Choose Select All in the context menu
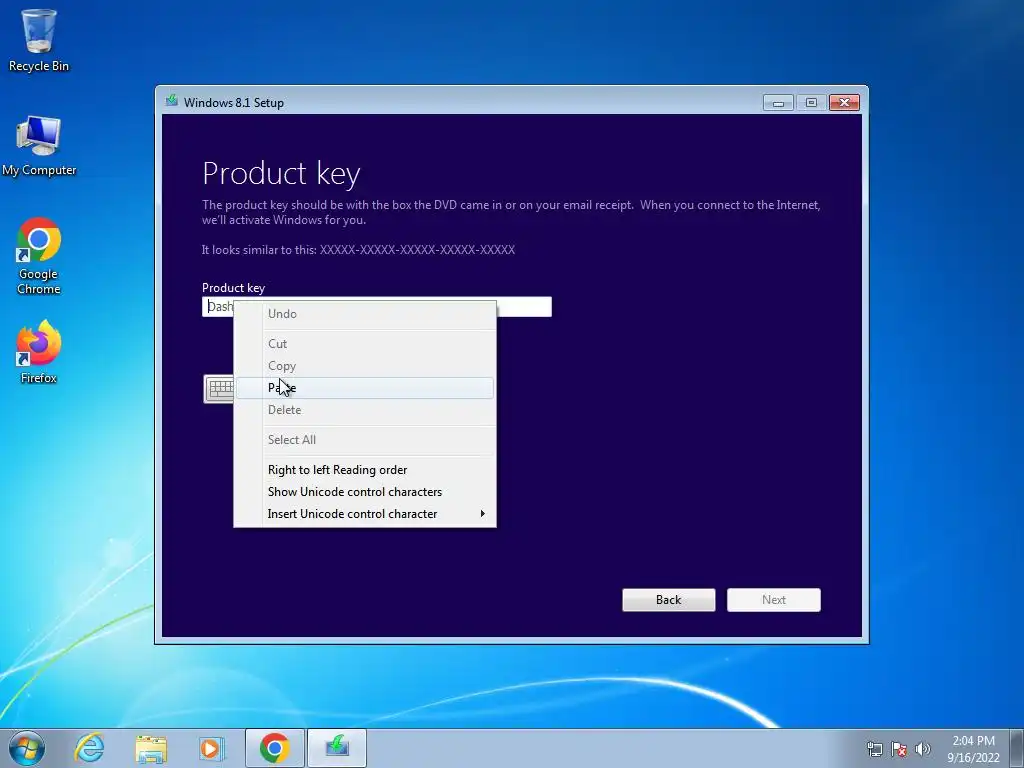1024x768 pixels. click(x=364, y=440)
